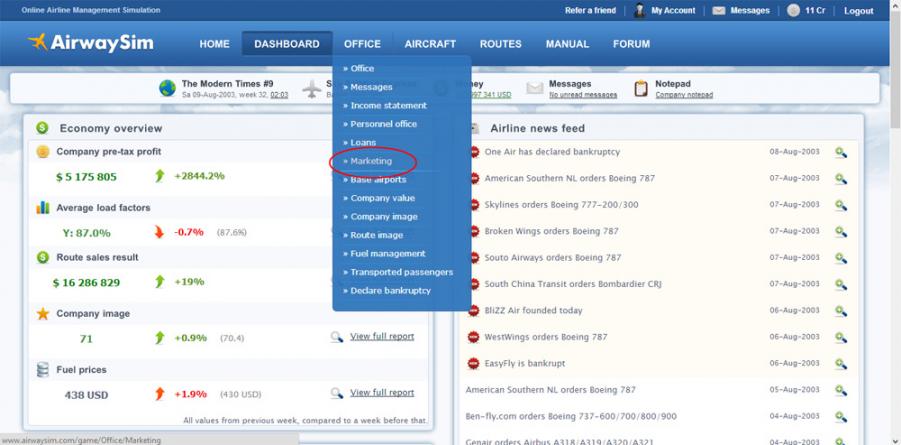901x445 pixels.
Task: Open magnifier for Souto Airways news item
Action: [x=841, y=258]
